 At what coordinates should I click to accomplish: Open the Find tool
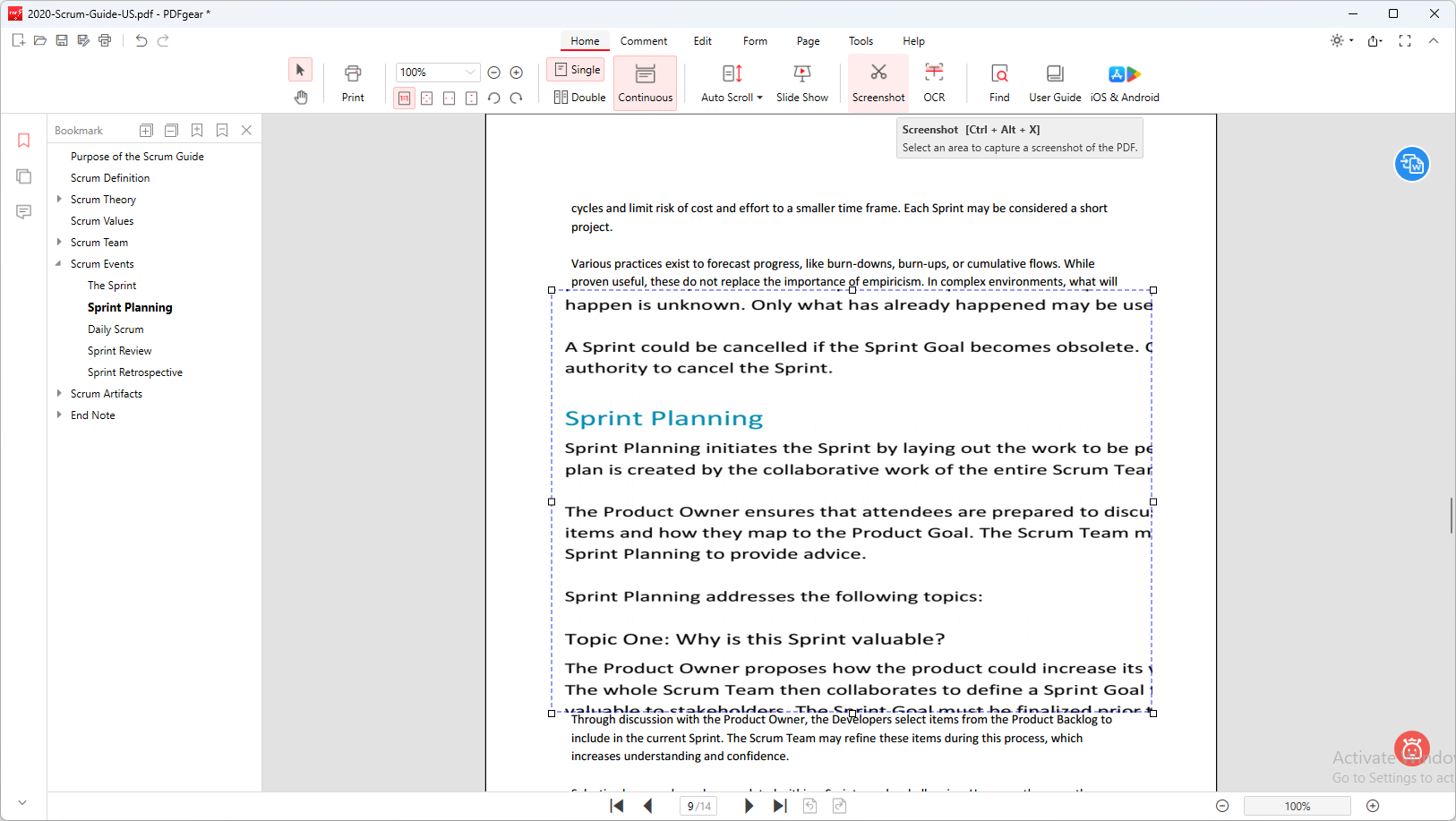998,81
